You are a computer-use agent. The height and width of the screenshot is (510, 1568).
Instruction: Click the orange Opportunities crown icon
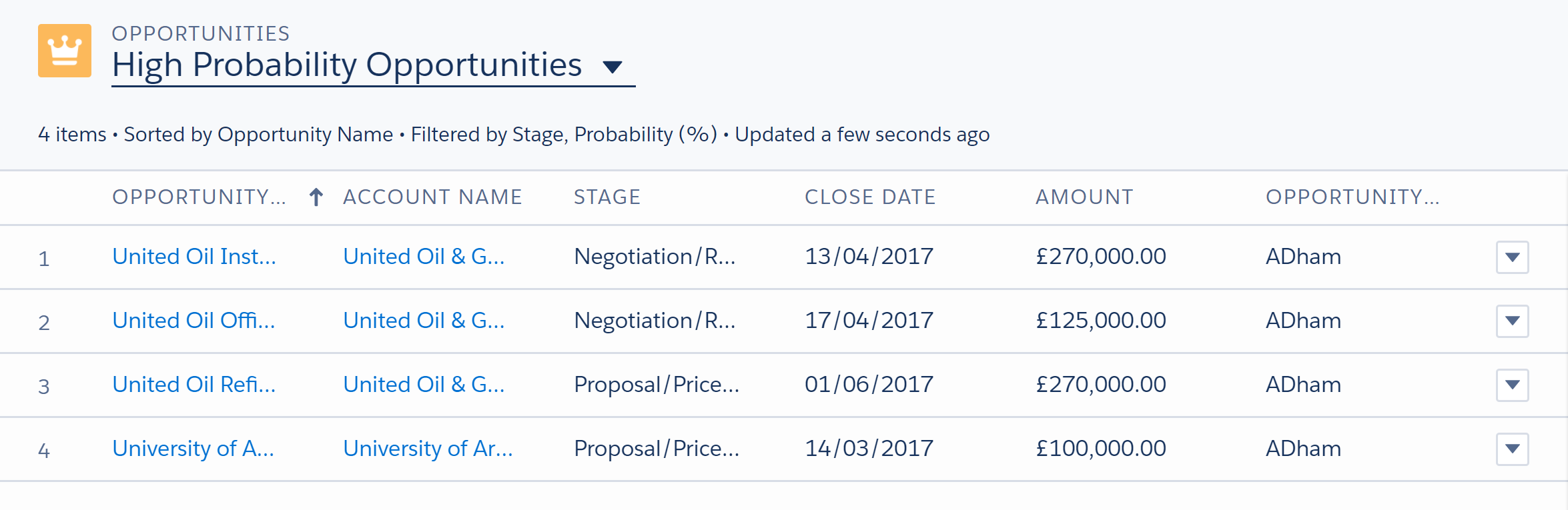click(x=65, y=51)
